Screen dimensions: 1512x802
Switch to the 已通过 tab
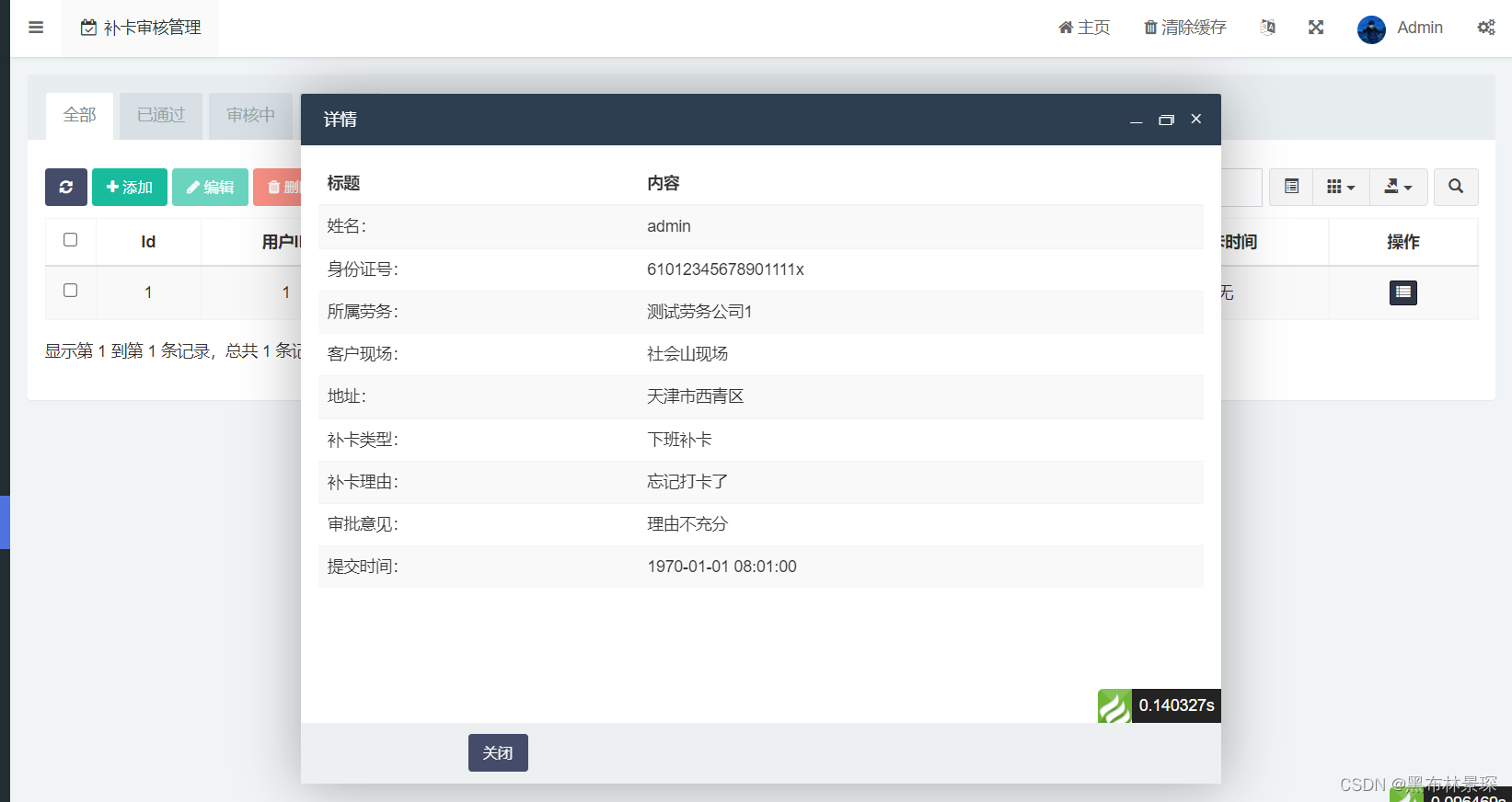pyautogui.click(x=161, y=115)
